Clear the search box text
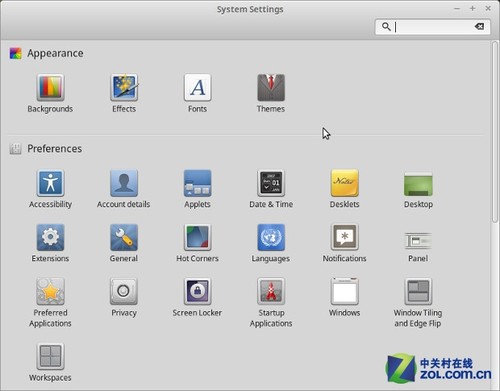Screen dimensions: 500x391 point(480,27)
